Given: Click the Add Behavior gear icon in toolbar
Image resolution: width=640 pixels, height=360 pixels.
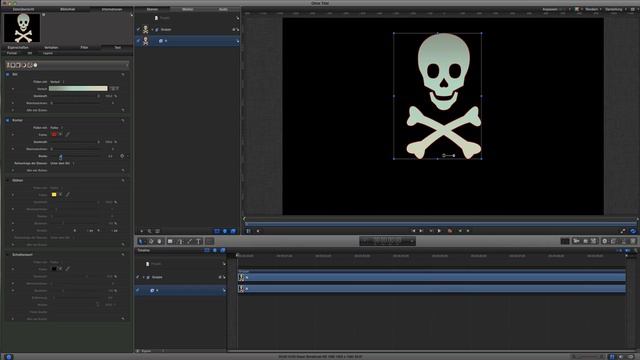Looking at the screenshot, I should point(605,241).
